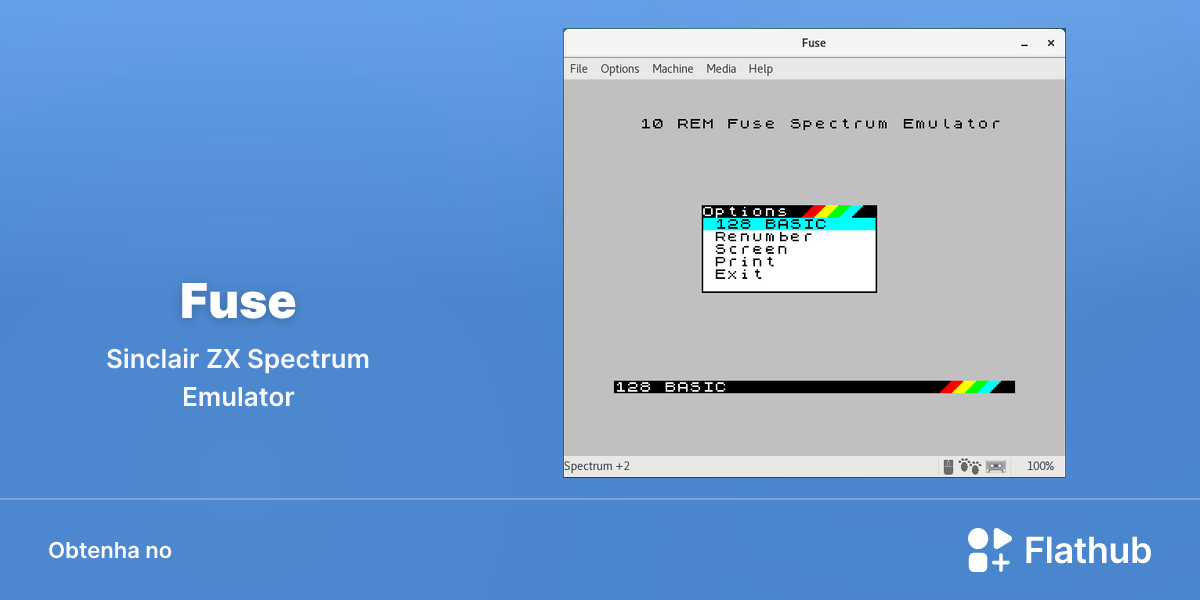Select Screen in the Options list

[x=789, y=249]
